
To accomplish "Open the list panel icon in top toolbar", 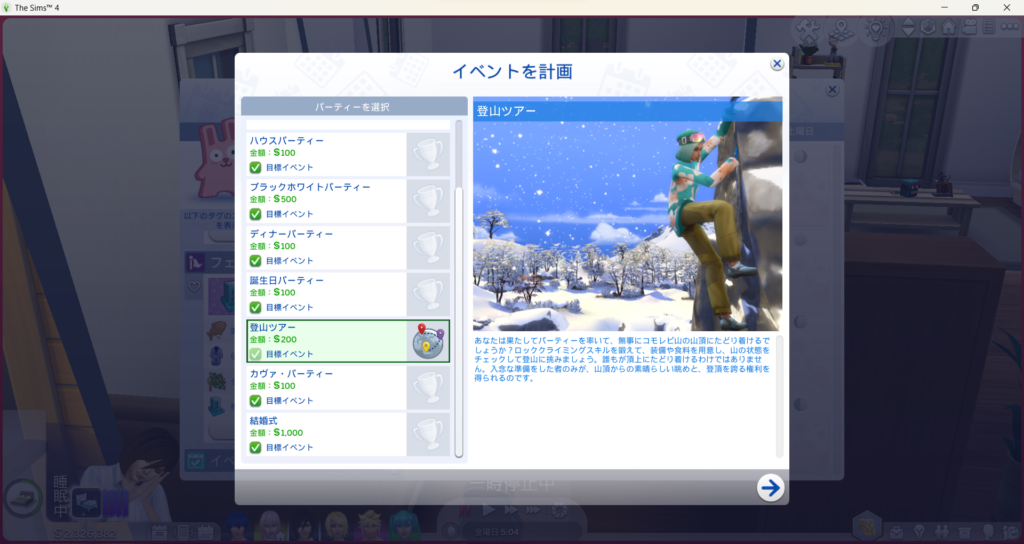I will point(989,27).
